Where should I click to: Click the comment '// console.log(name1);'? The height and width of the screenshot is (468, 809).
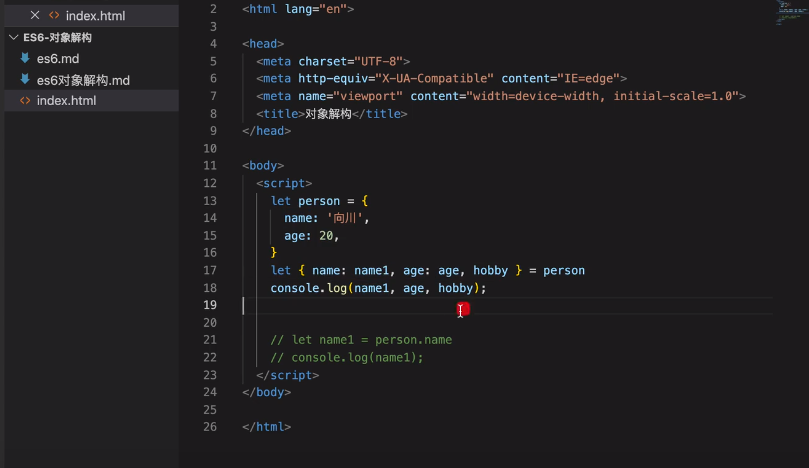[347, 358]
